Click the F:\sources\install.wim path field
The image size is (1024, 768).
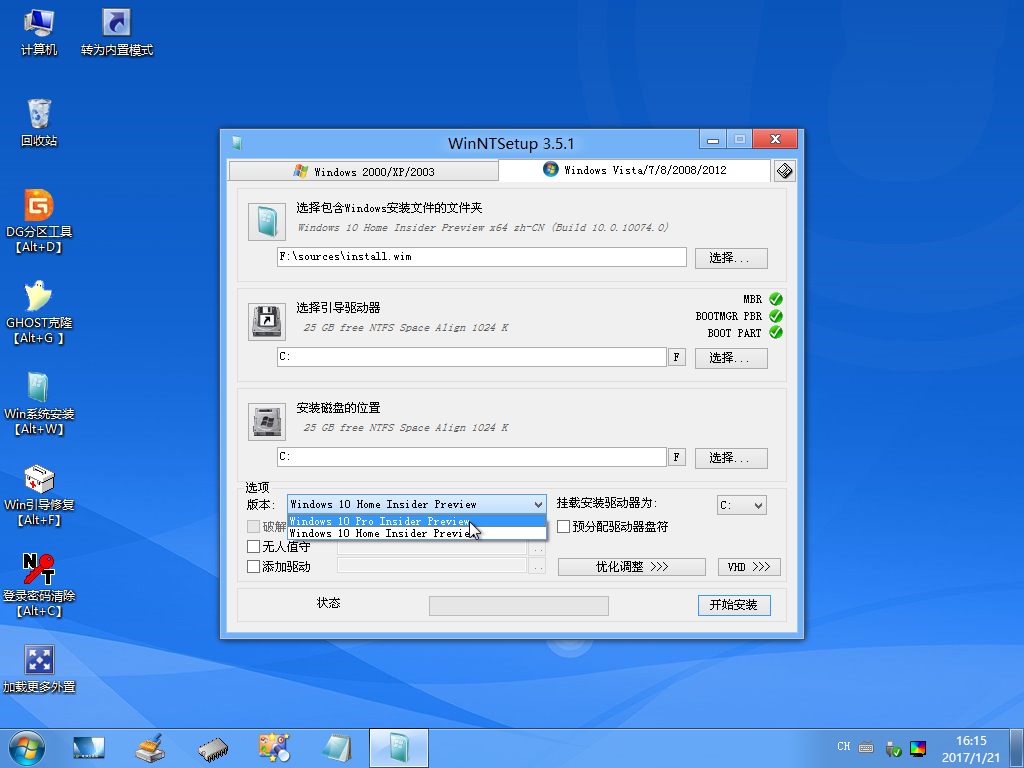pos(482,257)
